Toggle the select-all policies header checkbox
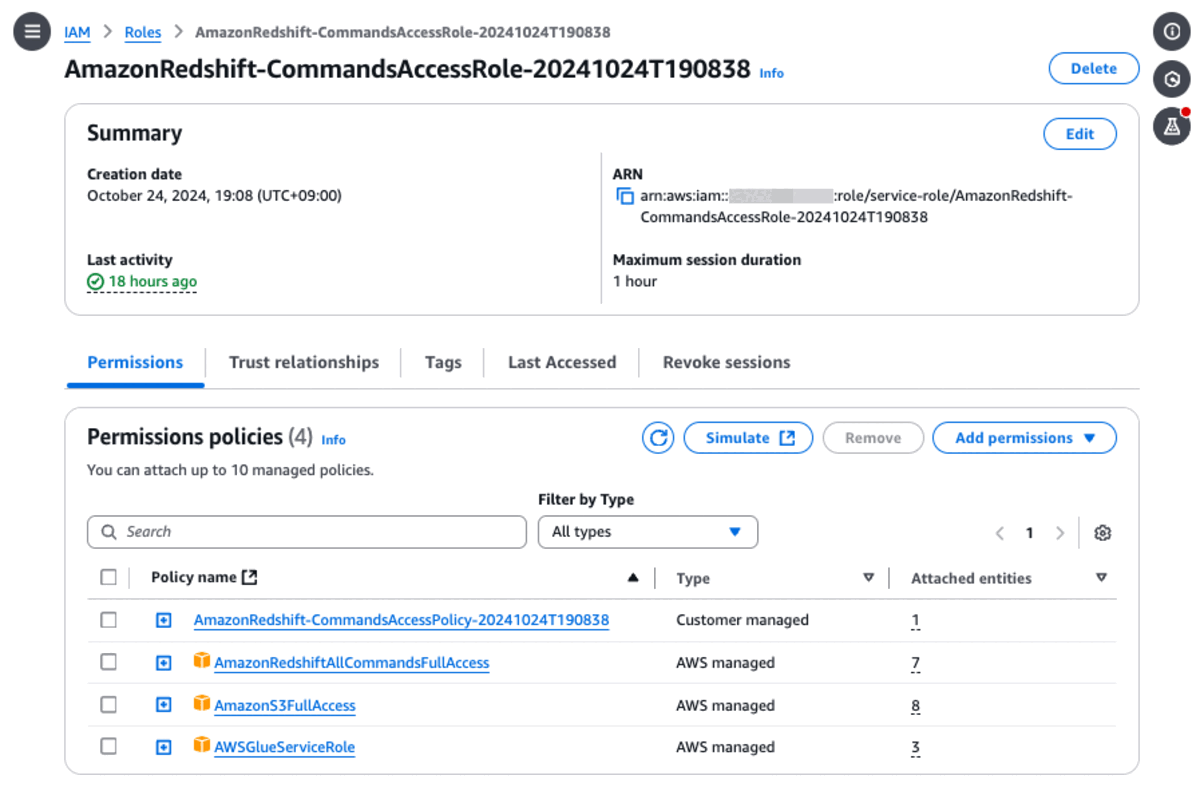 pos(109,577)
